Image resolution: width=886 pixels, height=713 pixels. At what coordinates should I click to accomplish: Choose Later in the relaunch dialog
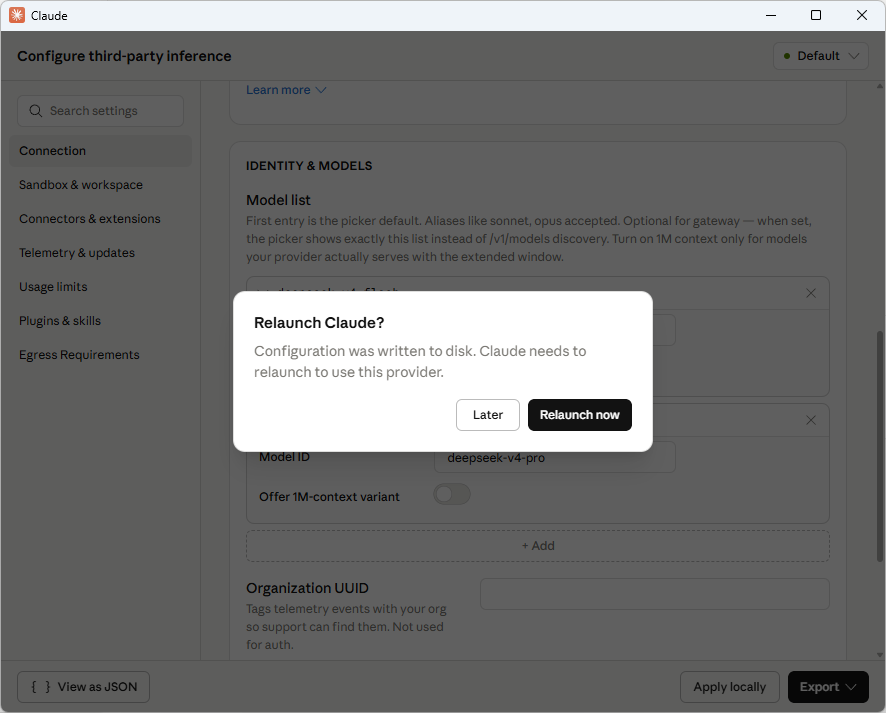[x=487, y=415]
